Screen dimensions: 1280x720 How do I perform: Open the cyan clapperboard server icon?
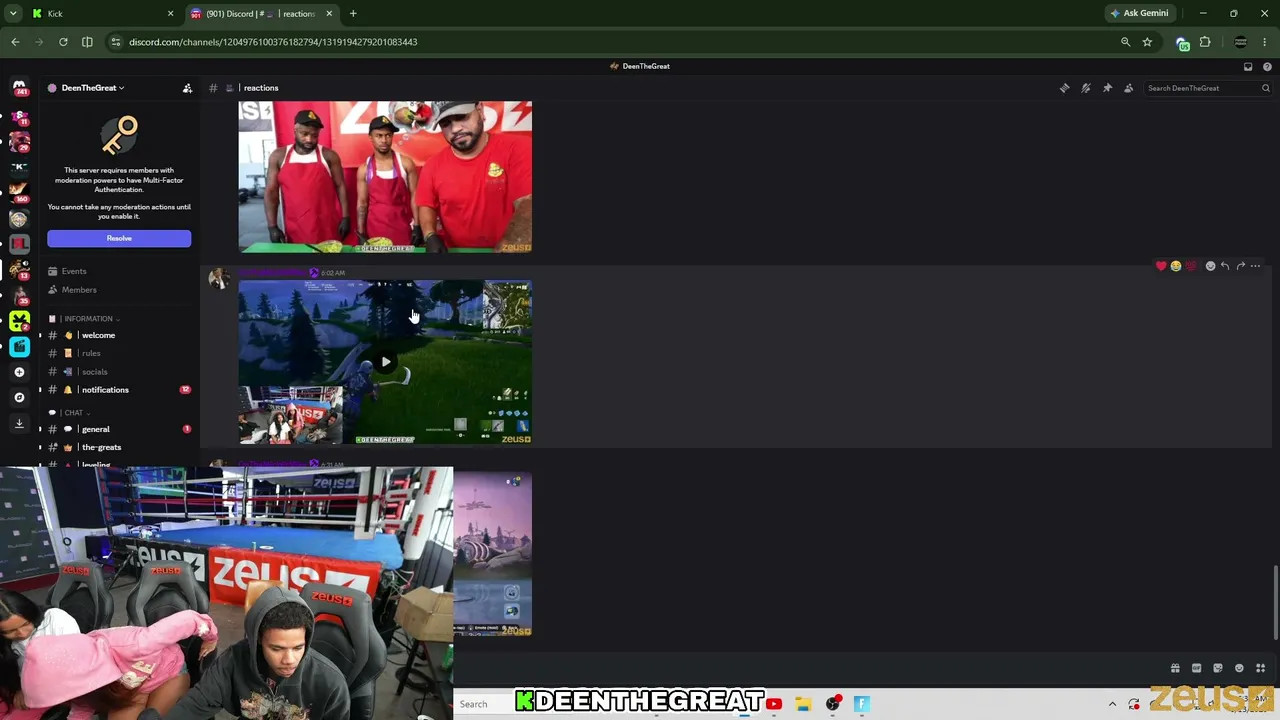tap(19, 346)
